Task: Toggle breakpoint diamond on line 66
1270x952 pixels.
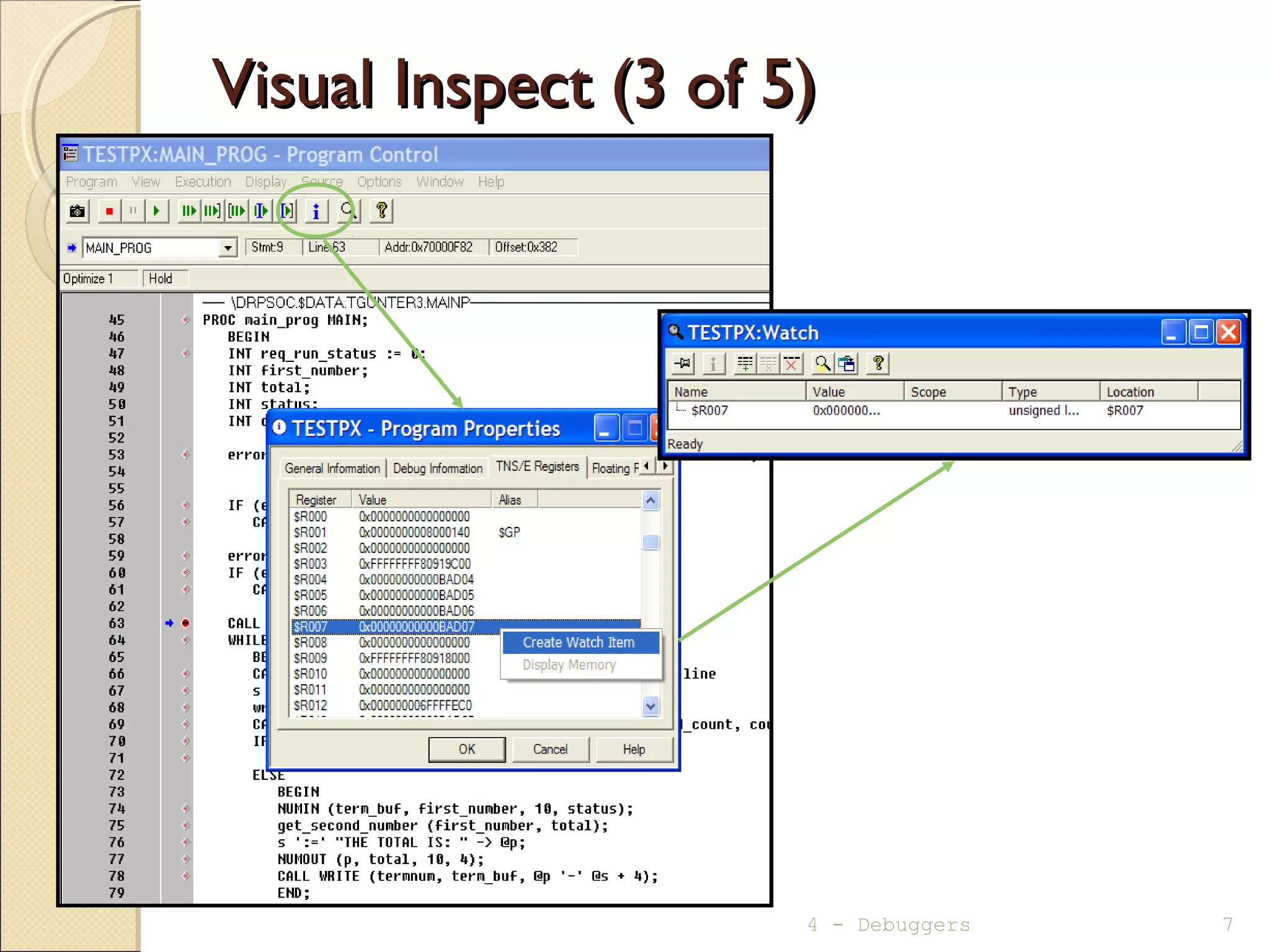Action: (x=185, y=673)
